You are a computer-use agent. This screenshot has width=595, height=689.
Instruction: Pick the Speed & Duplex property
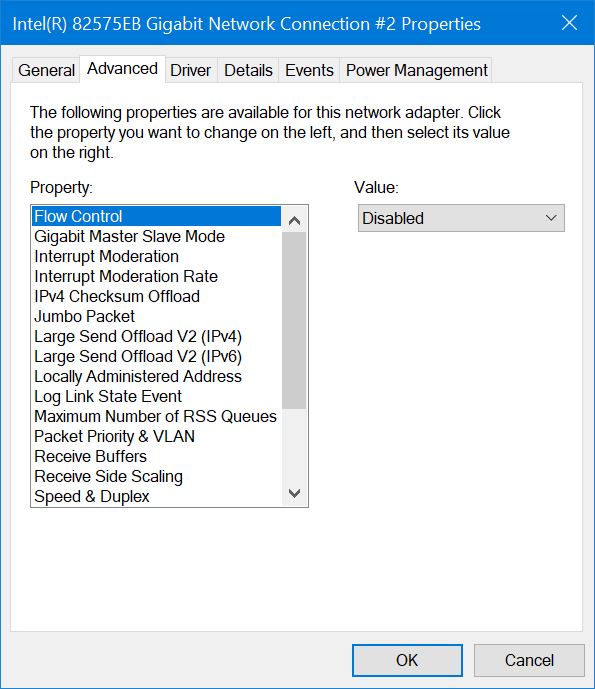(156, 496)
